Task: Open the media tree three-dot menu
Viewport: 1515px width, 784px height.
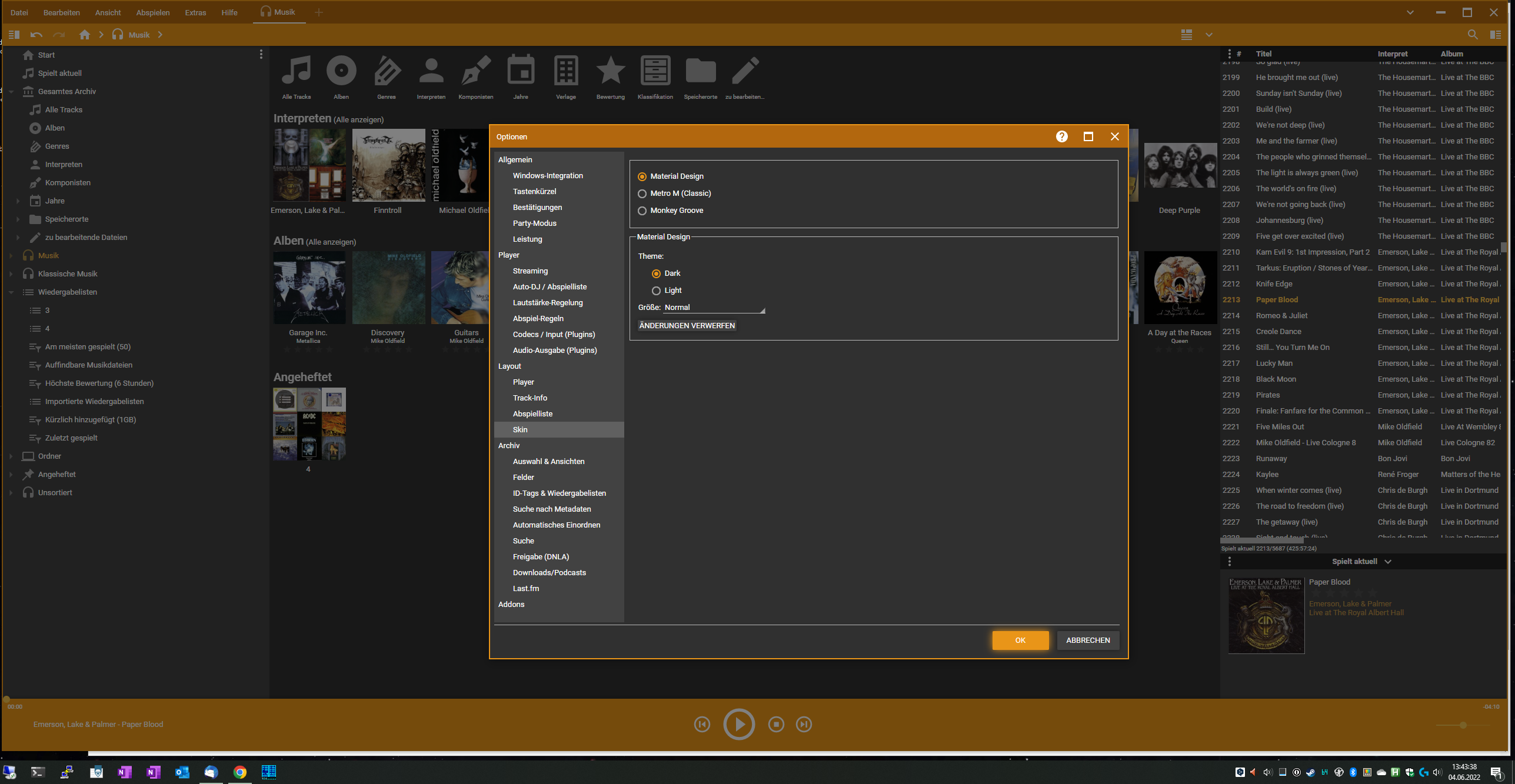Action: [261, 55]
